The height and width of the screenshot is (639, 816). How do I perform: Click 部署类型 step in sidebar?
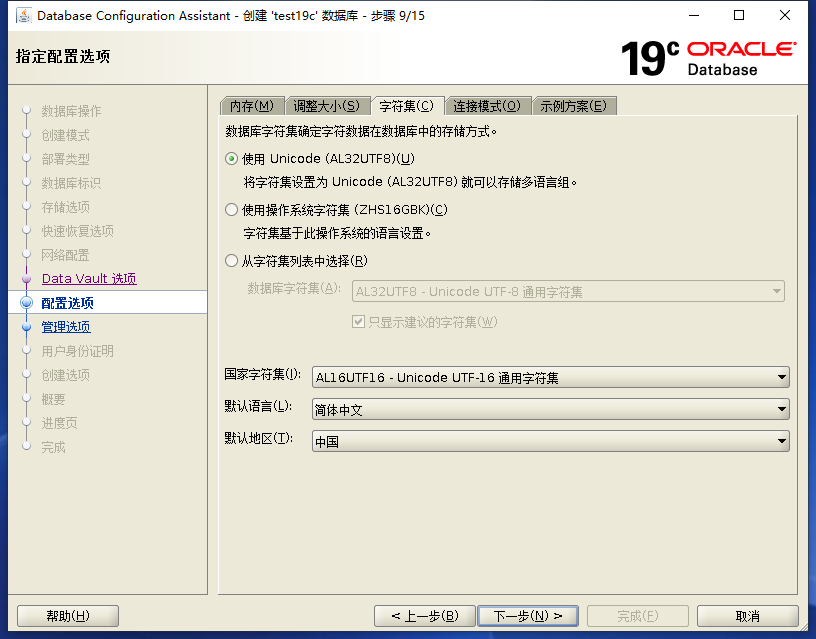(x=66, y=159)
